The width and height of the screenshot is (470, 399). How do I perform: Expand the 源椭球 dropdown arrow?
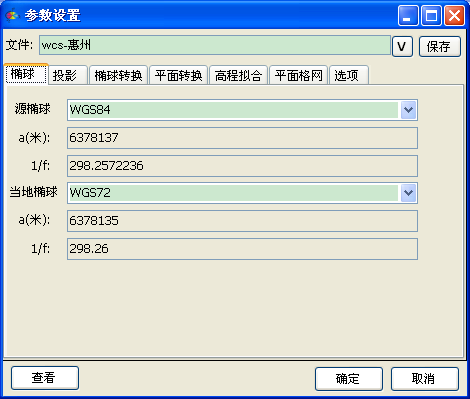tap(408, 110)
